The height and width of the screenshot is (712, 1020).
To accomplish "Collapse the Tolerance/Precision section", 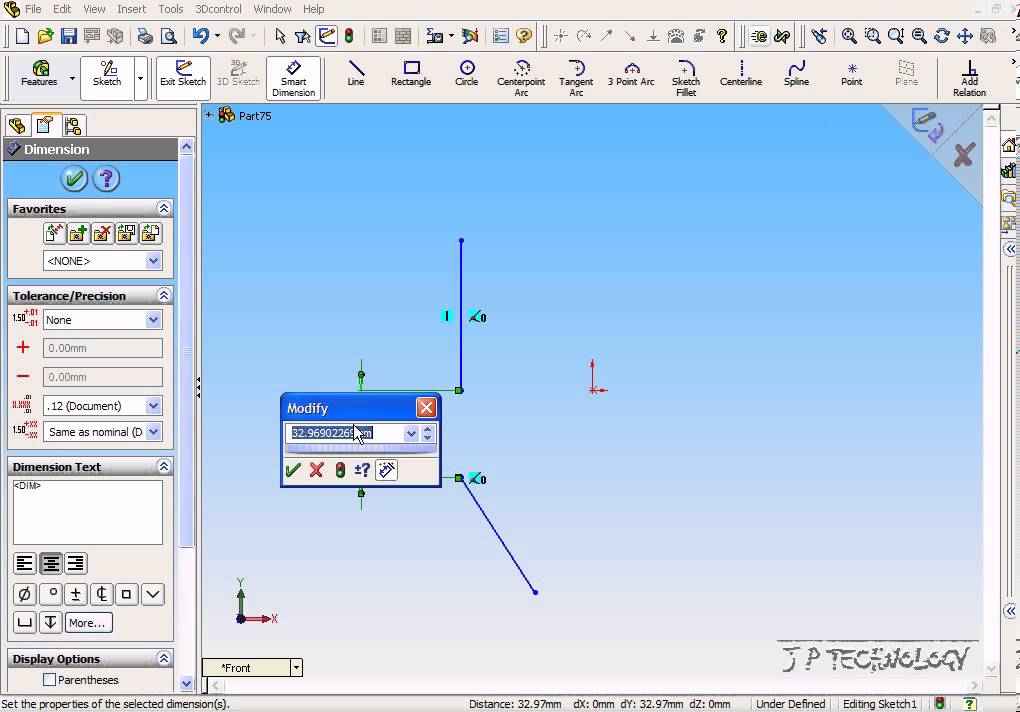I will pos(163,295).
